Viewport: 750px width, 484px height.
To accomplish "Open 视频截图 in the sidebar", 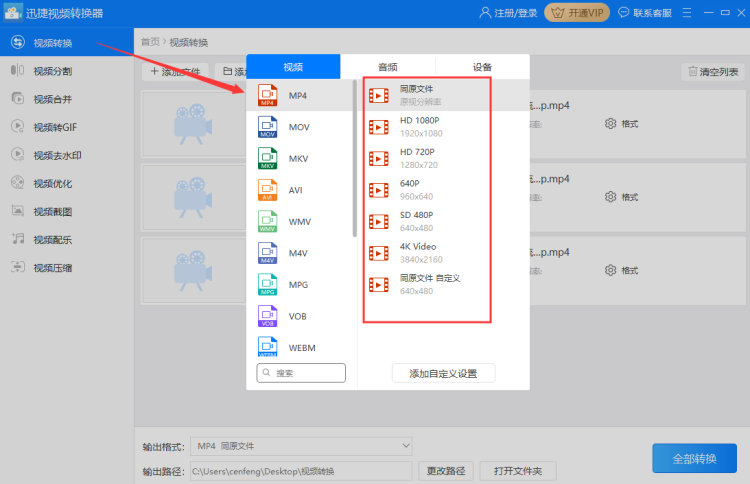I will pos(67,212).
